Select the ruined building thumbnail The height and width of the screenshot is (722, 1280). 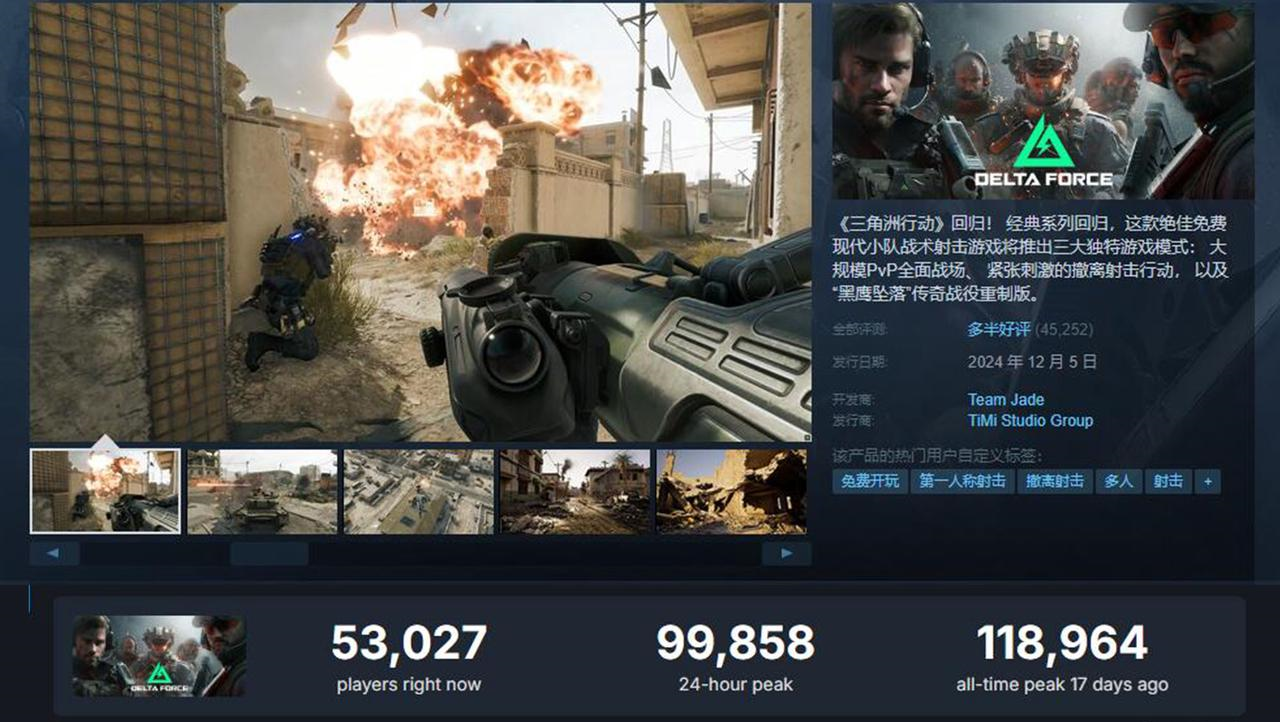[732, 491]
